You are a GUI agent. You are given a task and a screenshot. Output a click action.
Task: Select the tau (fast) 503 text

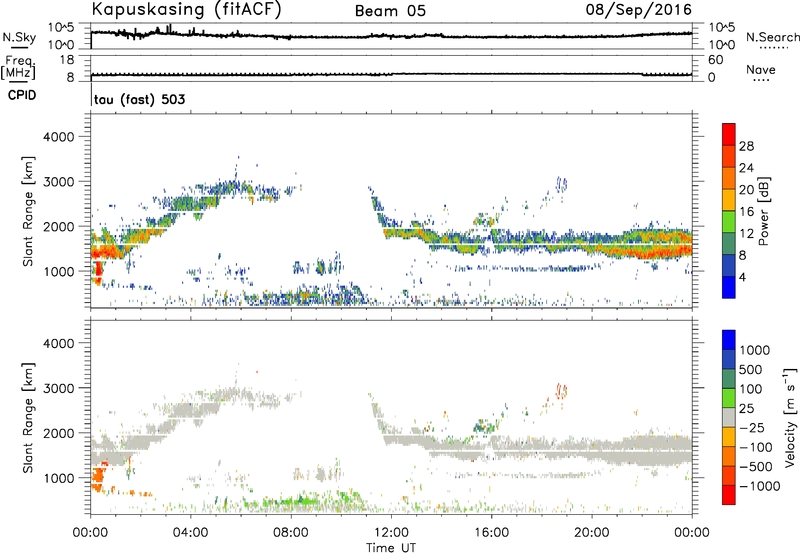pyautogui.click(x=139, y=99)
